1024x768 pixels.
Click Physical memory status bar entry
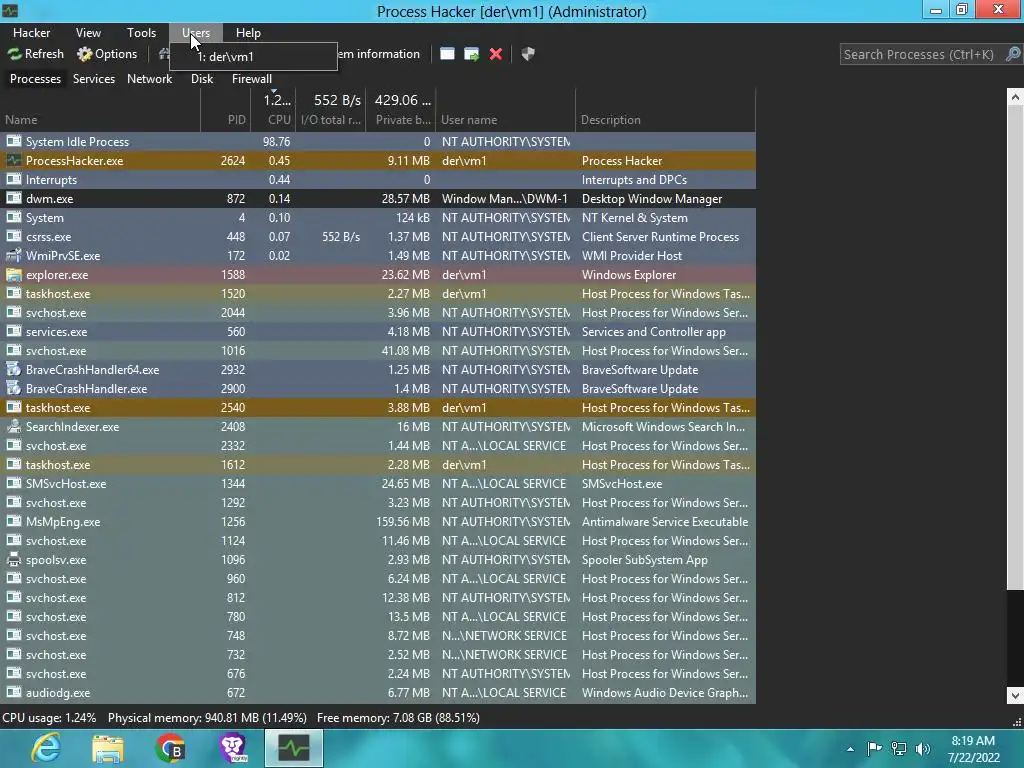point(207,718)
